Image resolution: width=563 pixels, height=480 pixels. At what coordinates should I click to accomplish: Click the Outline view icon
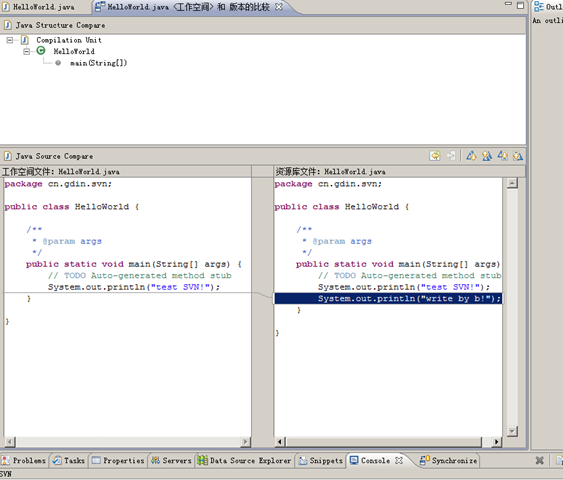point(538,6)
